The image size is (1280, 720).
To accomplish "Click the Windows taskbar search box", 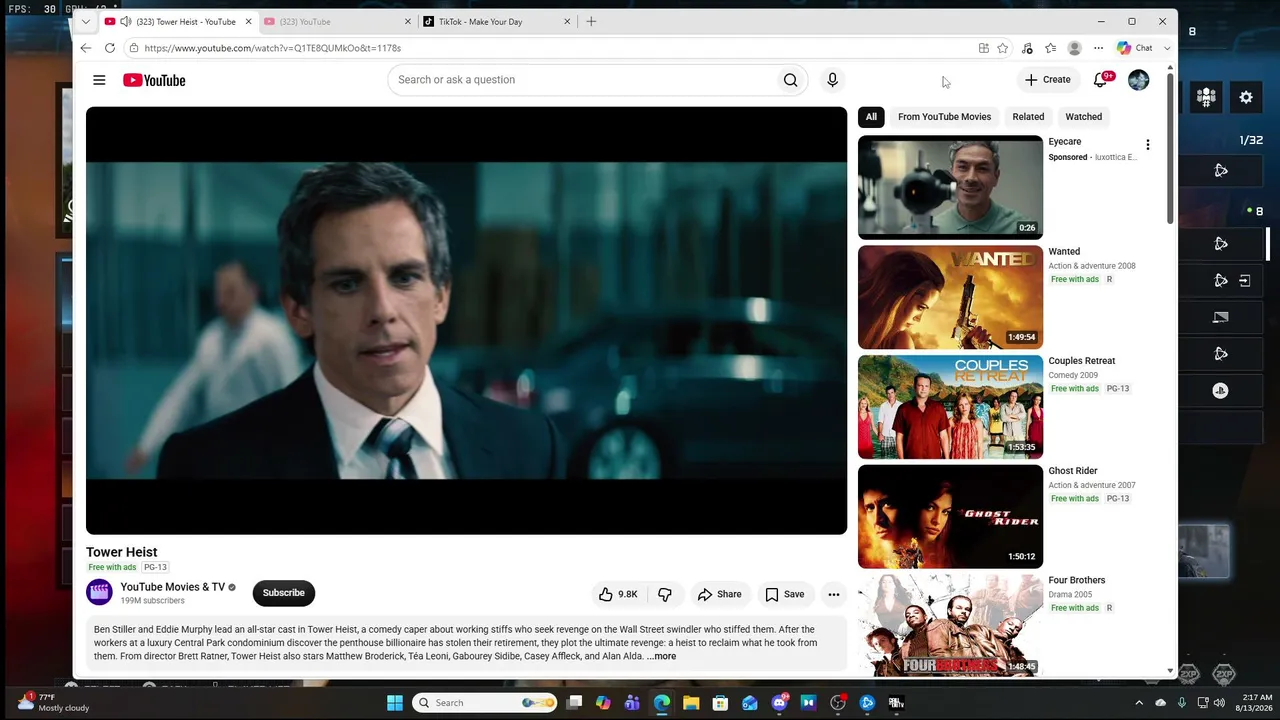I will (485, 703).
